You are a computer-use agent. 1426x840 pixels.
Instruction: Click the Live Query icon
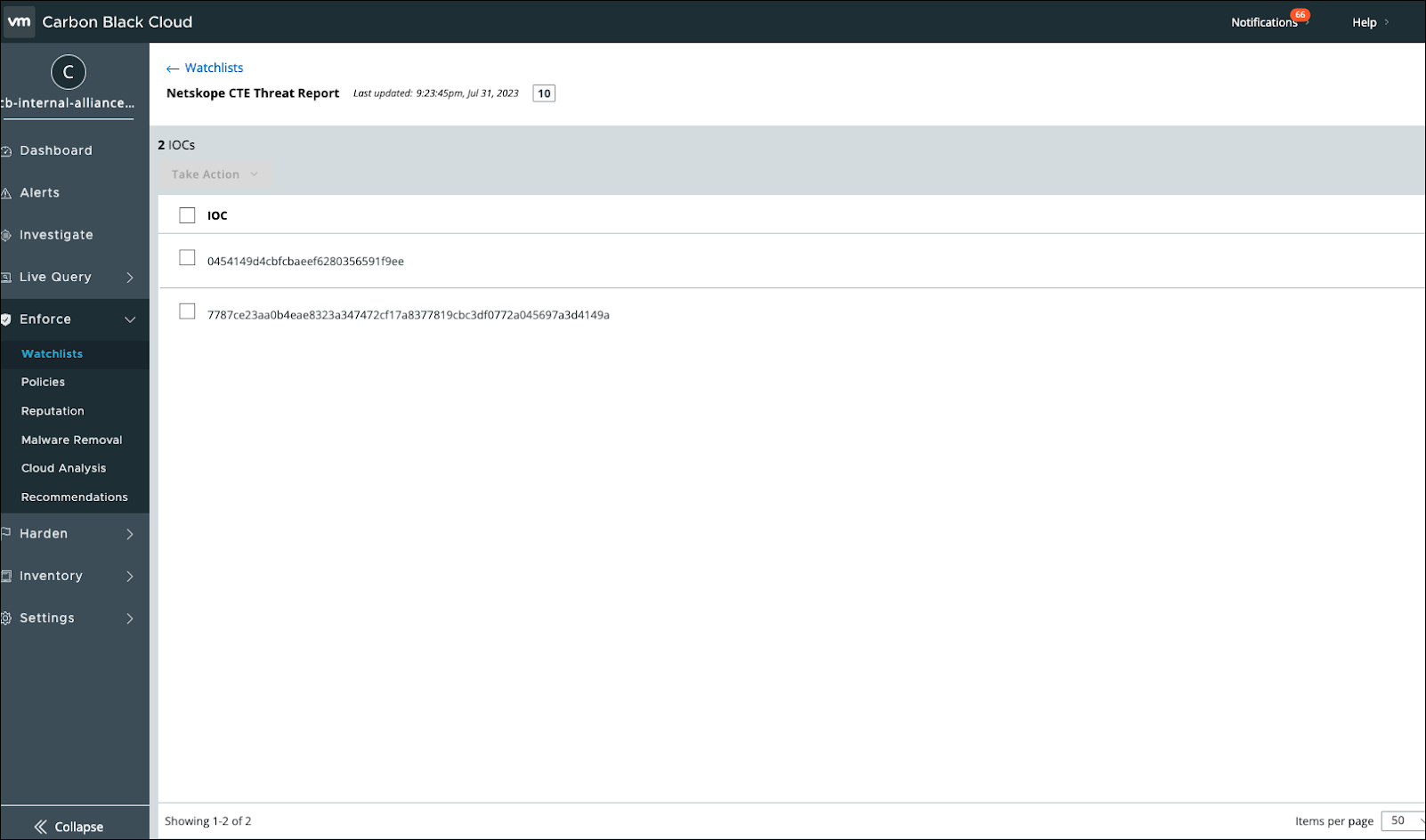[6, 278]
